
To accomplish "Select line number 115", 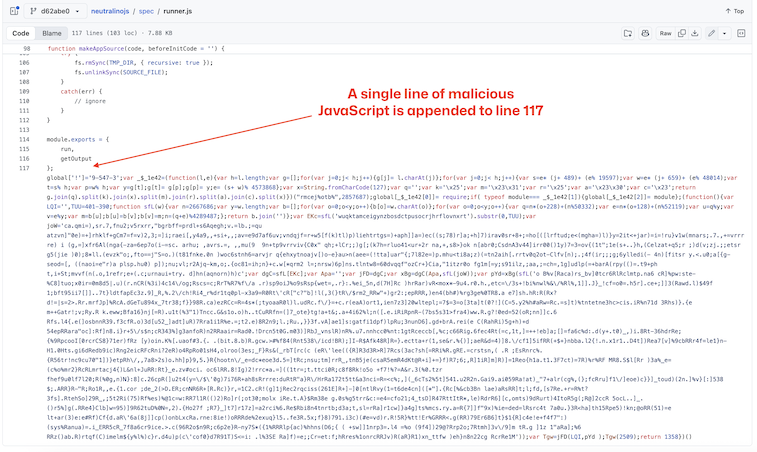I will tap(24, 149).
